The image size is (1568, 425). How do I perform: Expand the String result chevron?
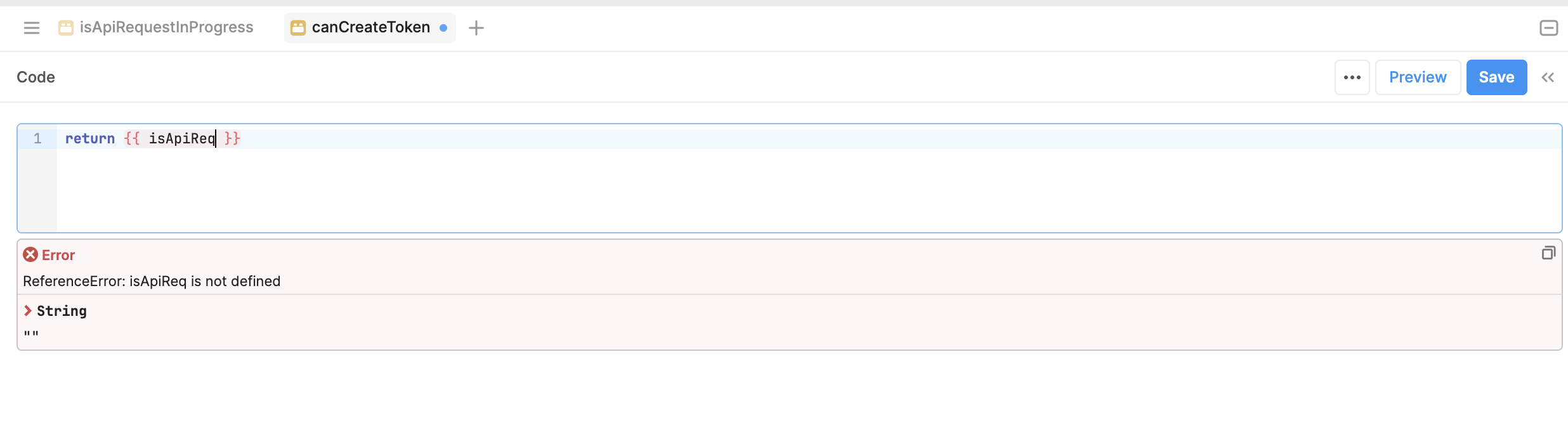28,310
